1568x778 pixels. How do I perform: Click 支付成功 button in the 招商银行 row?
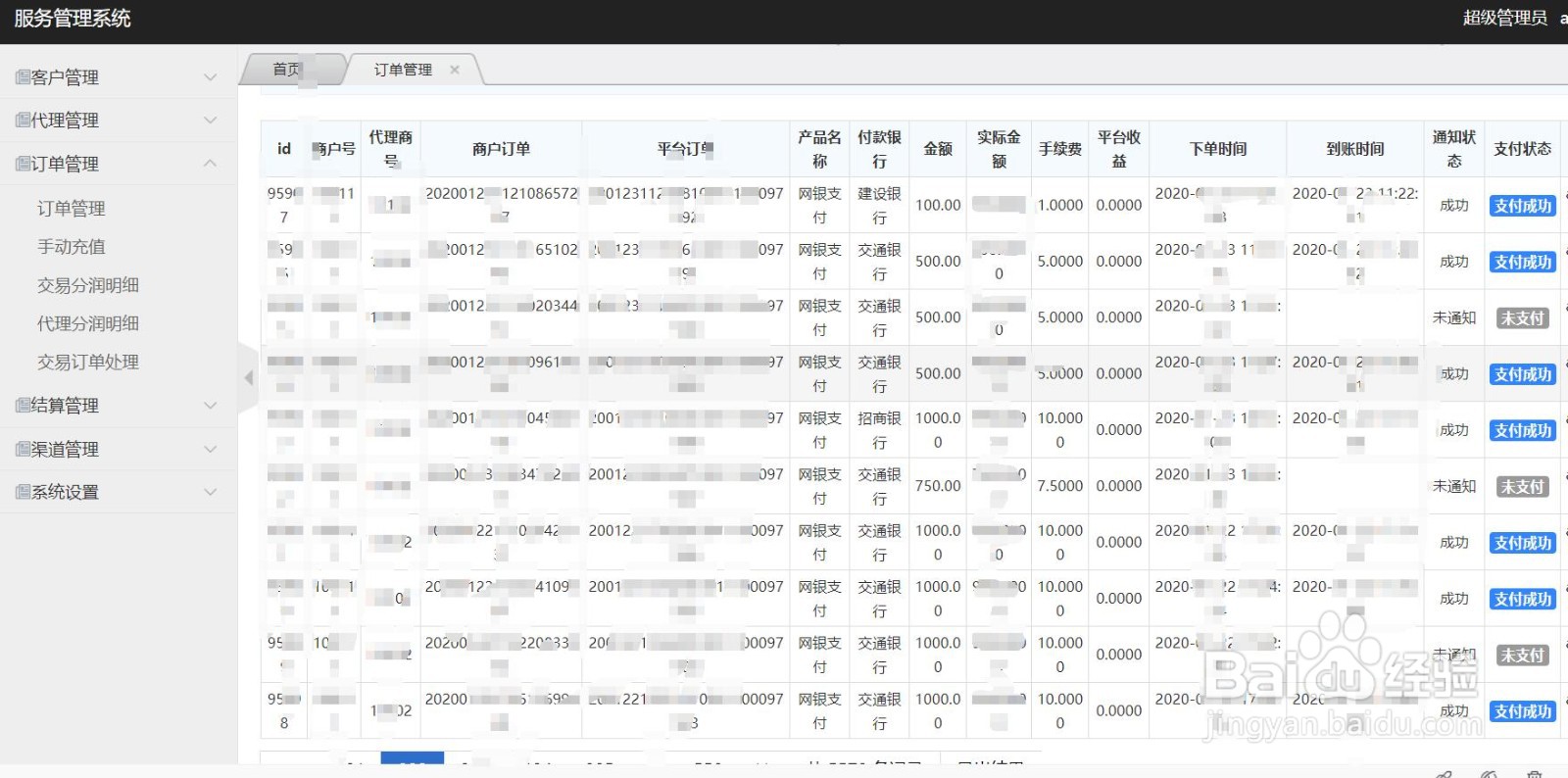click(x=1523, y=430)
